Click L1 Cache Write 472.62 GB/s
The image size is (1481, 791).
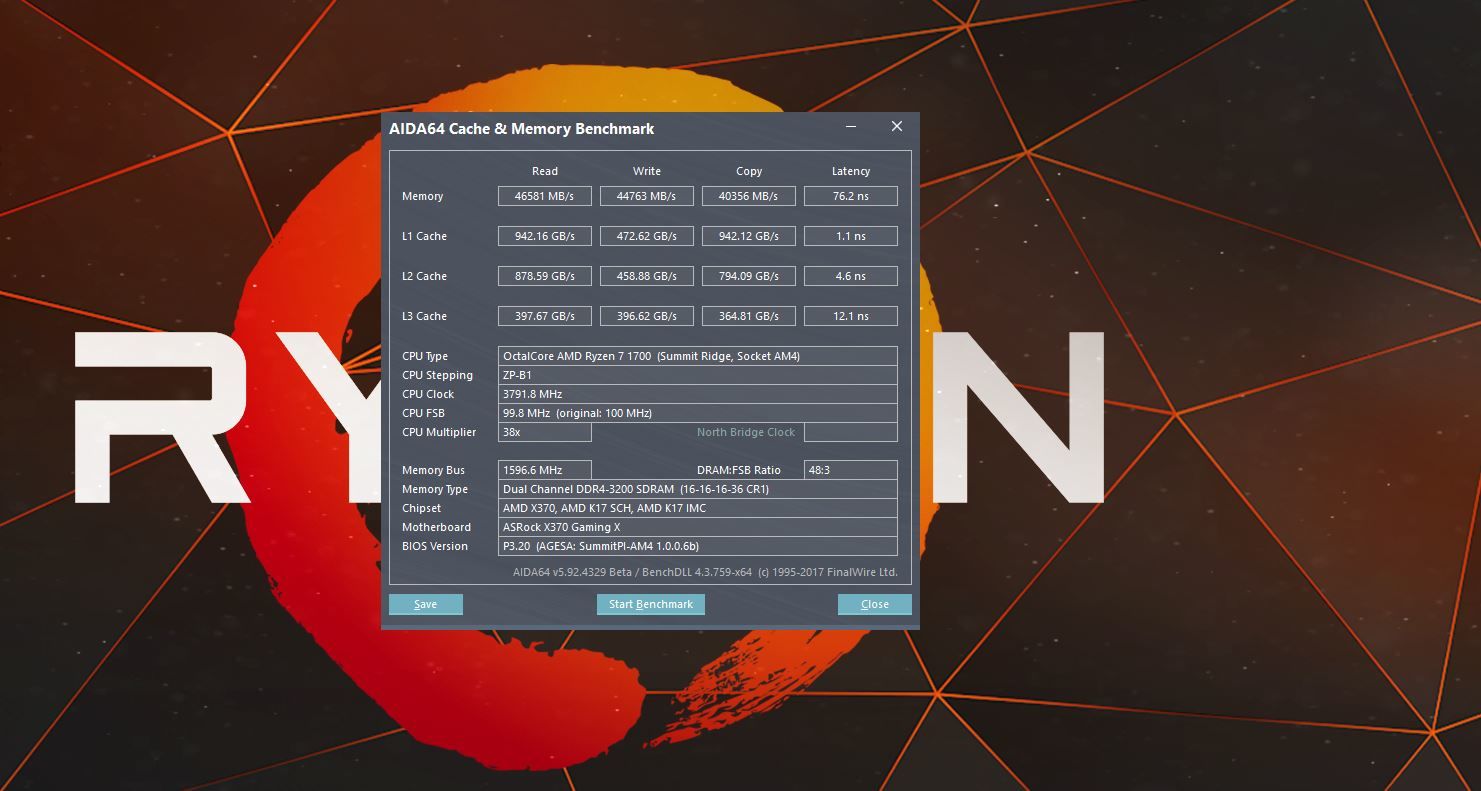point(647,236)
